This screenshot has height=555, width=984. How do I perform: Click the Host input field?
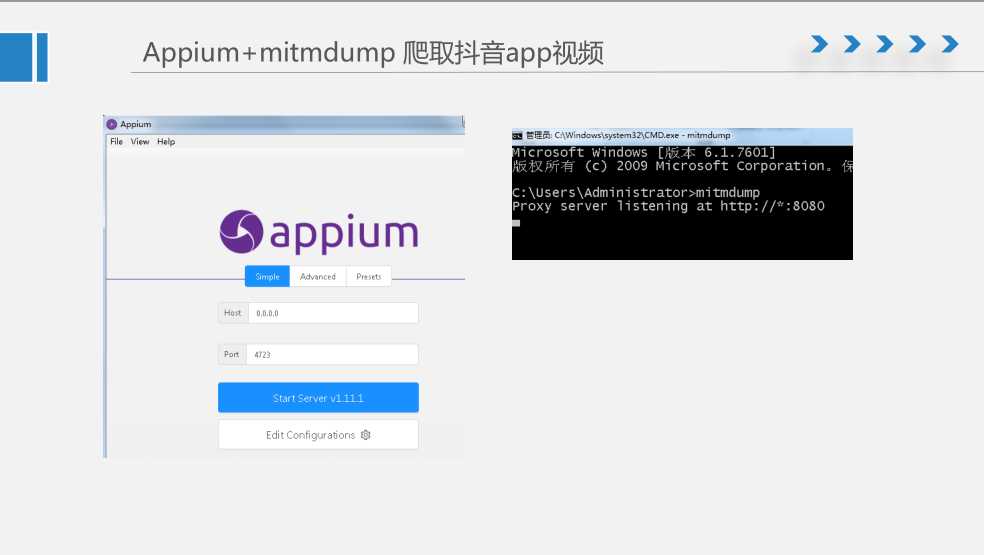point(333,313)
